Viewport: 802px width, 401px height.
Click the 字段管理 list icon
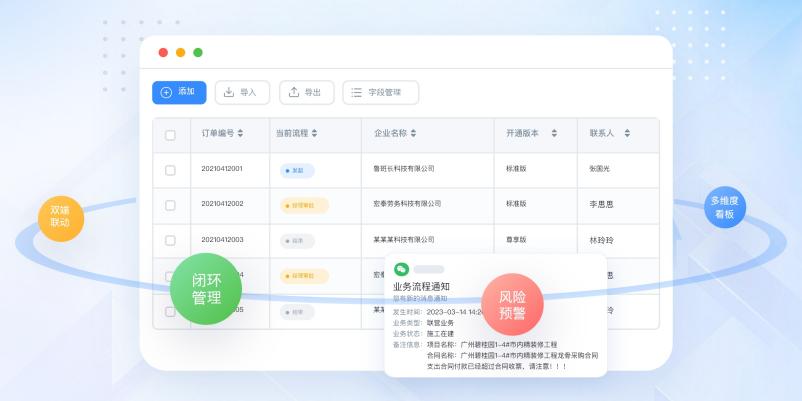click(x=356, y=92)
